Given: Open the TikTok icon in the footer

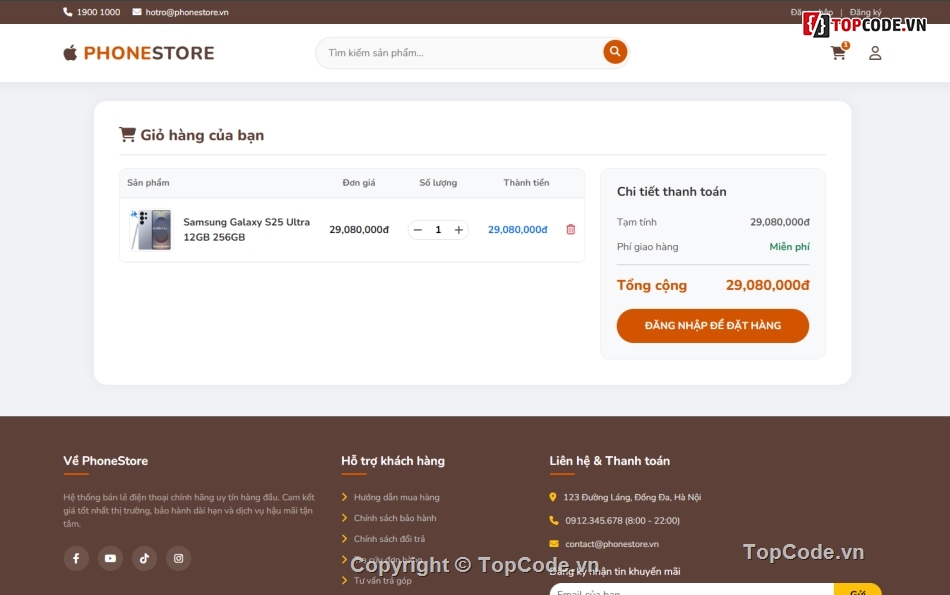Looking at the screenshot, I should point(144,558).
